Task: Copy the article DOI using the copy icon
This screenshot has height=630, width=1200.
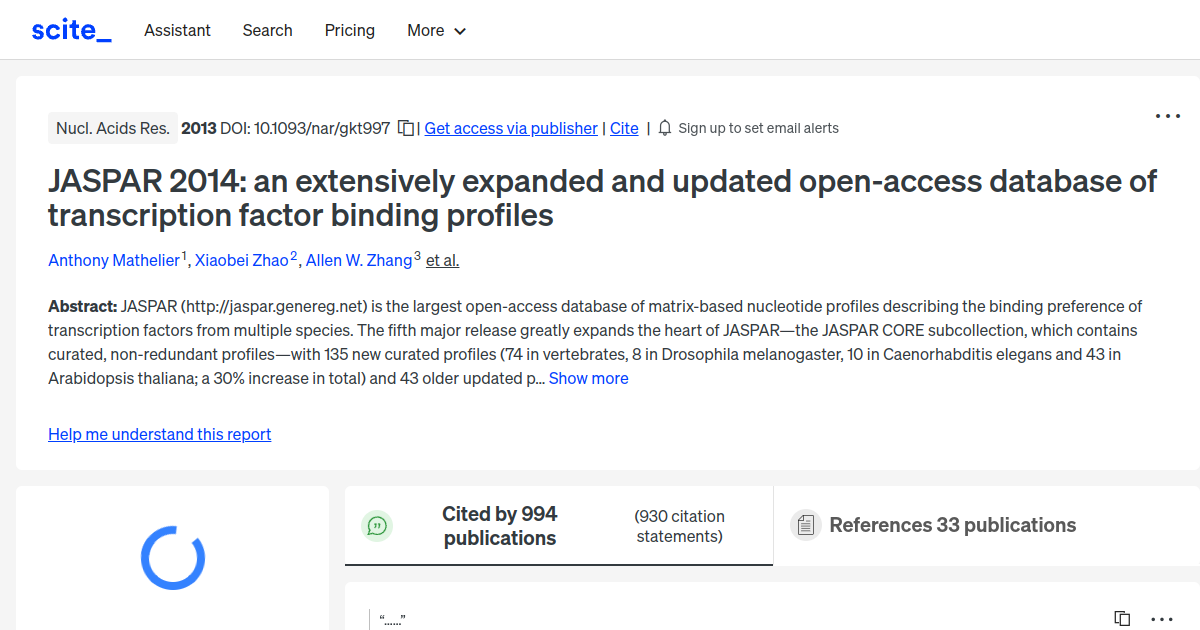Action: pyautogui.click(x=405, y=128)
